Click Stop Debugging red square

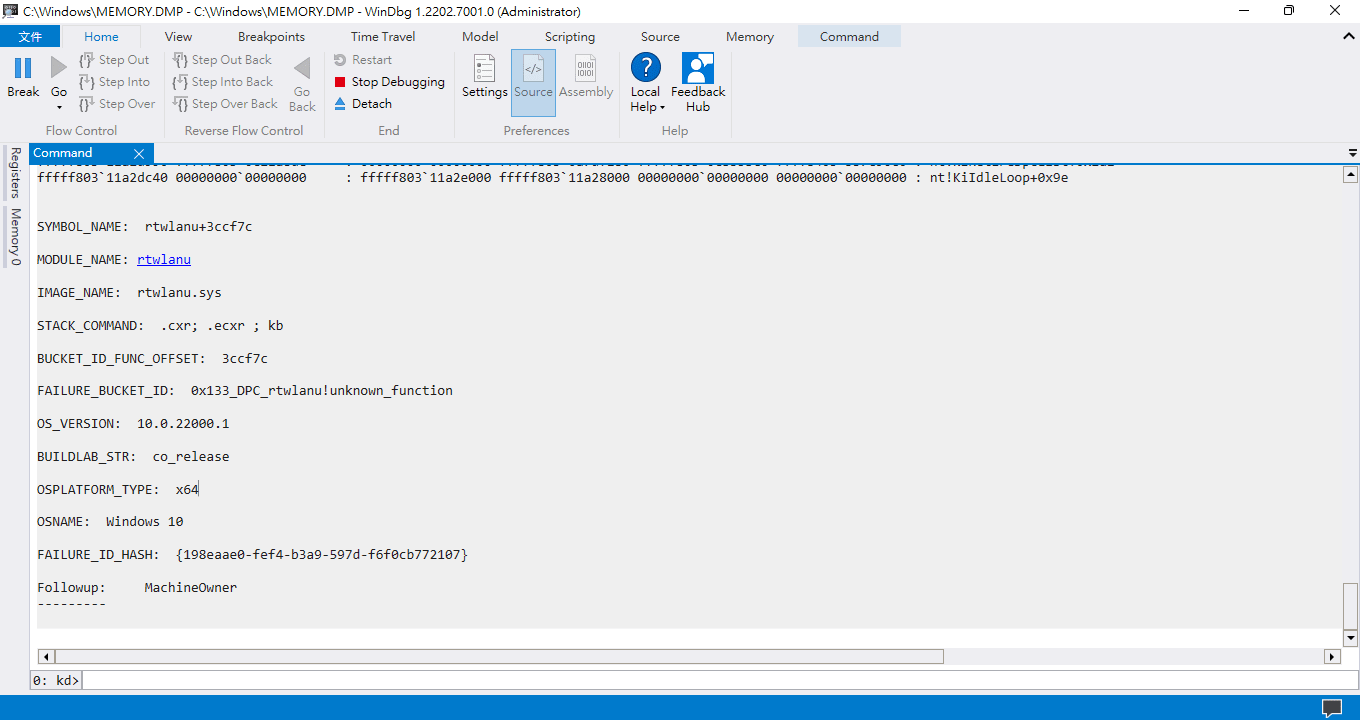[340, 82]
